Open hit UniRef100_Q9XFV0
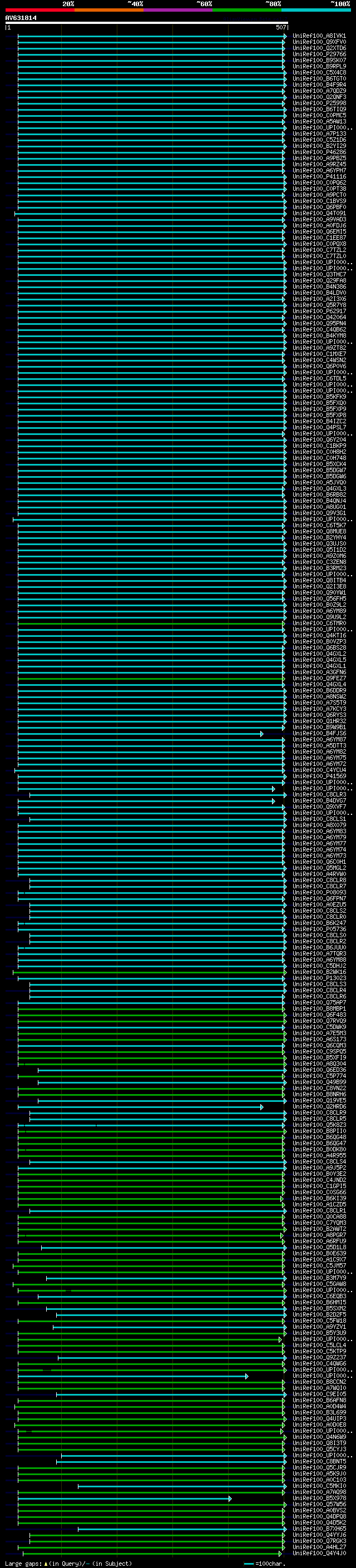Screen dimensions: 356x1568 click(319, 42)
